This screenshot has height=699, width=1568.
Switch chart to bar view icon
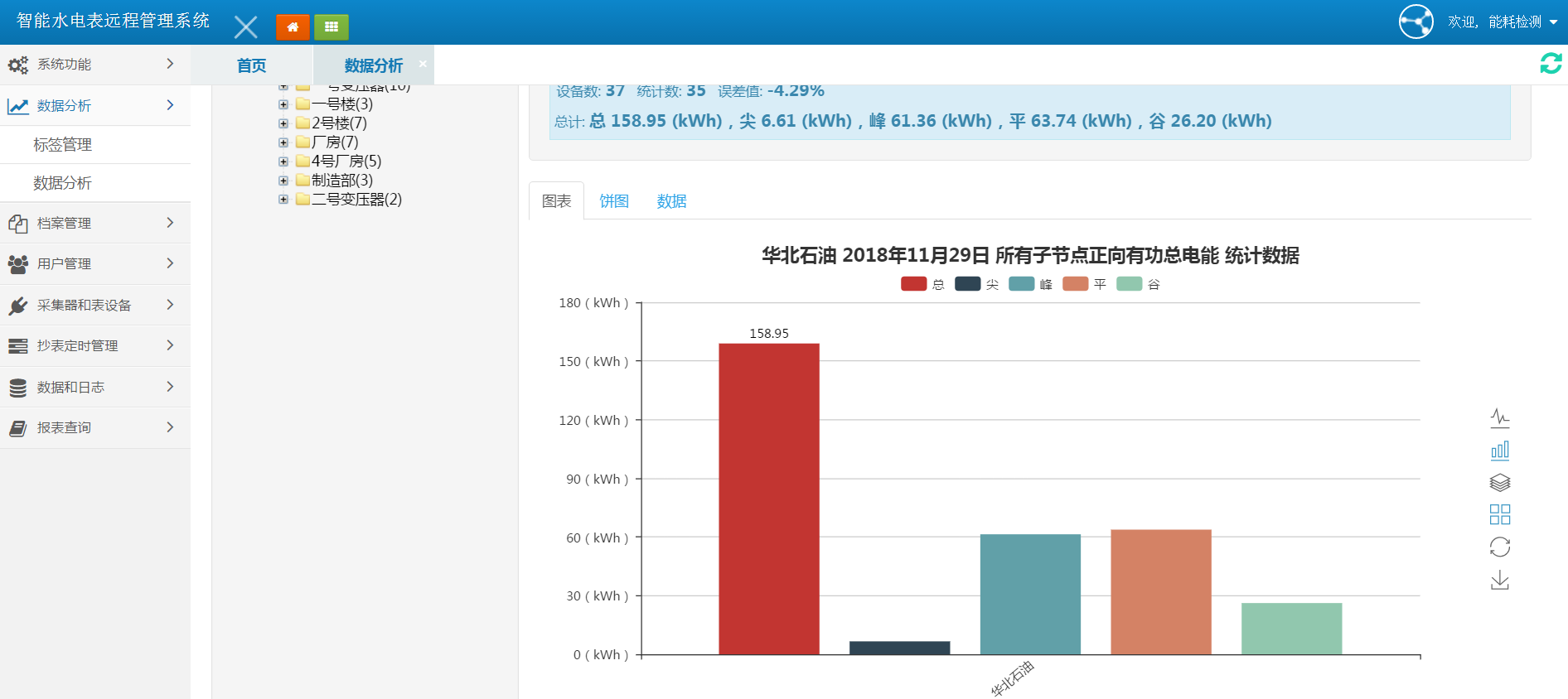point(1499,451)
